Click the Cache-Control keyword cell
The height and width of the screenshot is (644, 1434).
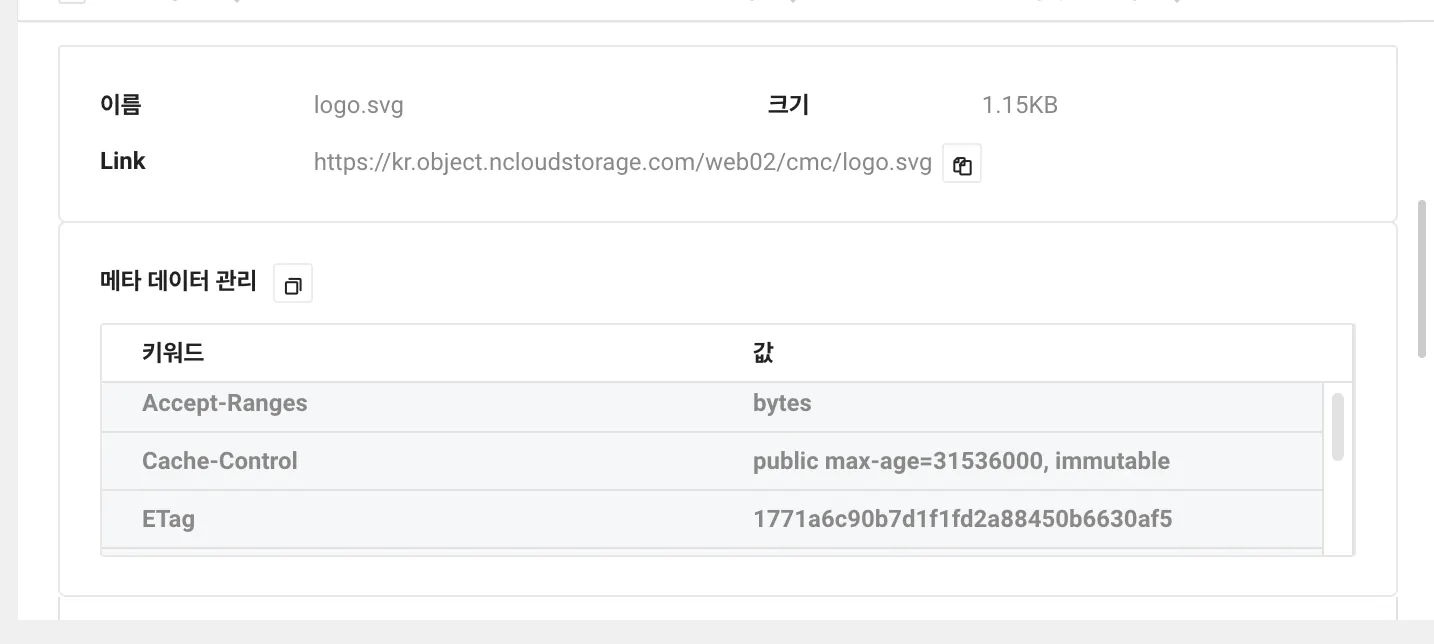coord(220,461)
